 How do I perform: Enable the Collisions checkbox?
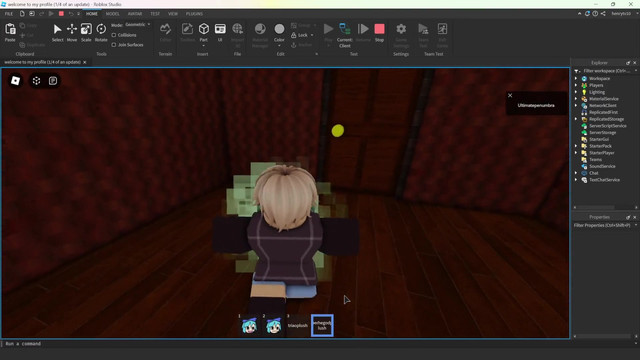coord(114,35)
